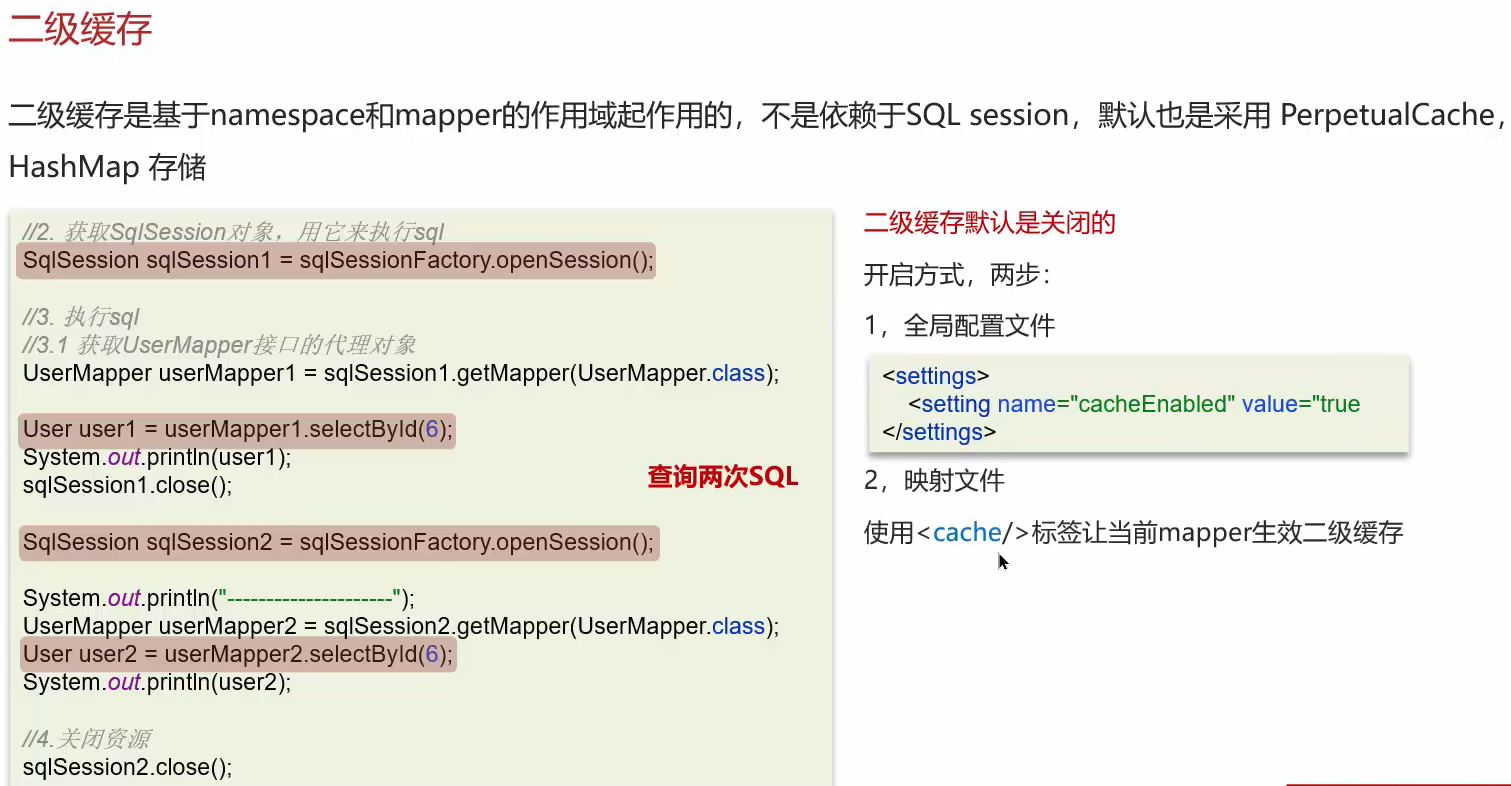Click the line System.out.println(user1)
The height and width of the screenshot is (786, 1511).
click(x=157, y=458)
